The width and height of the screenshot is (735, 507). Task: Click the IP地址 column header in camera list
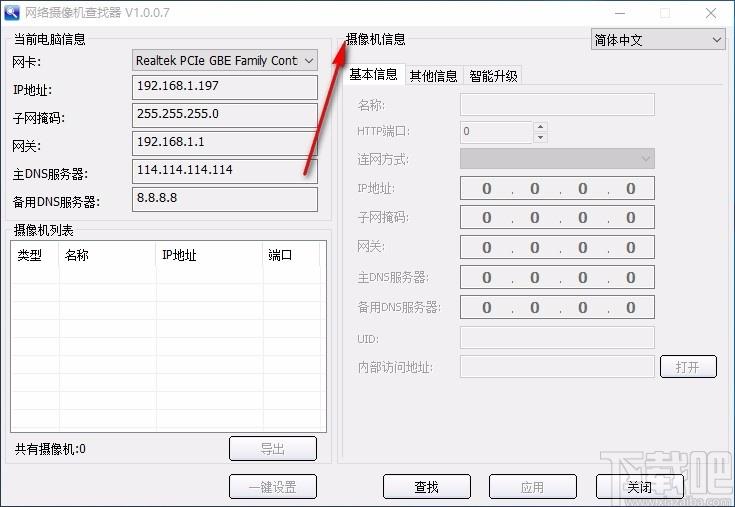click(x=209, y=255)
